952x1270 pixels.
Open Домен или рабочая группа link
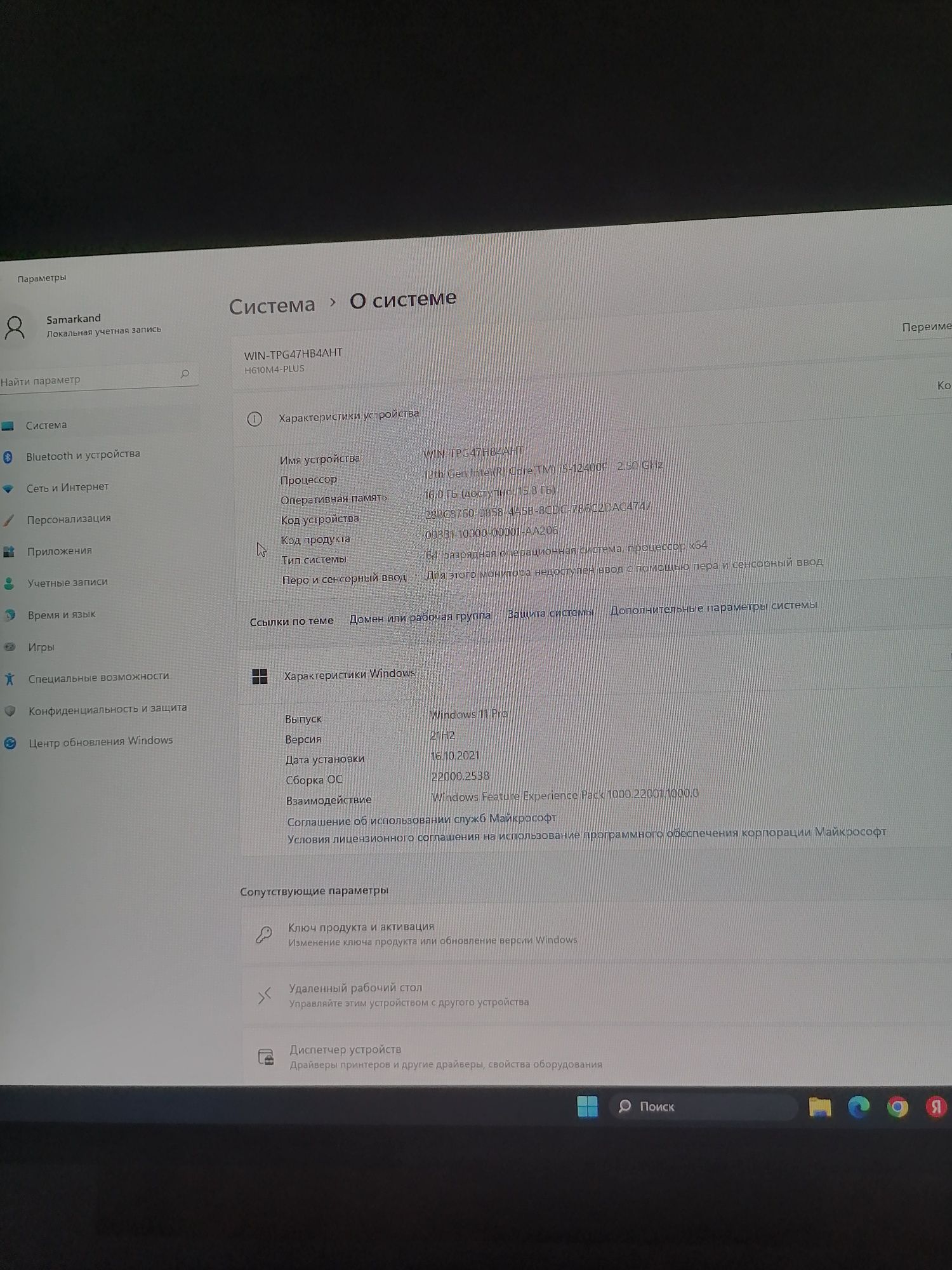(420, 617)
